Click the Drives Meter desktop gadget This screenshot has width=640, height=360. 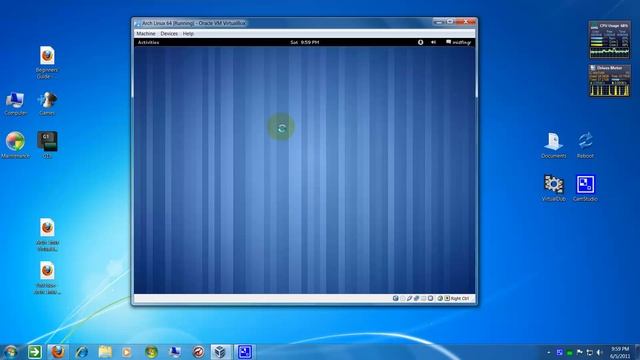609,80
